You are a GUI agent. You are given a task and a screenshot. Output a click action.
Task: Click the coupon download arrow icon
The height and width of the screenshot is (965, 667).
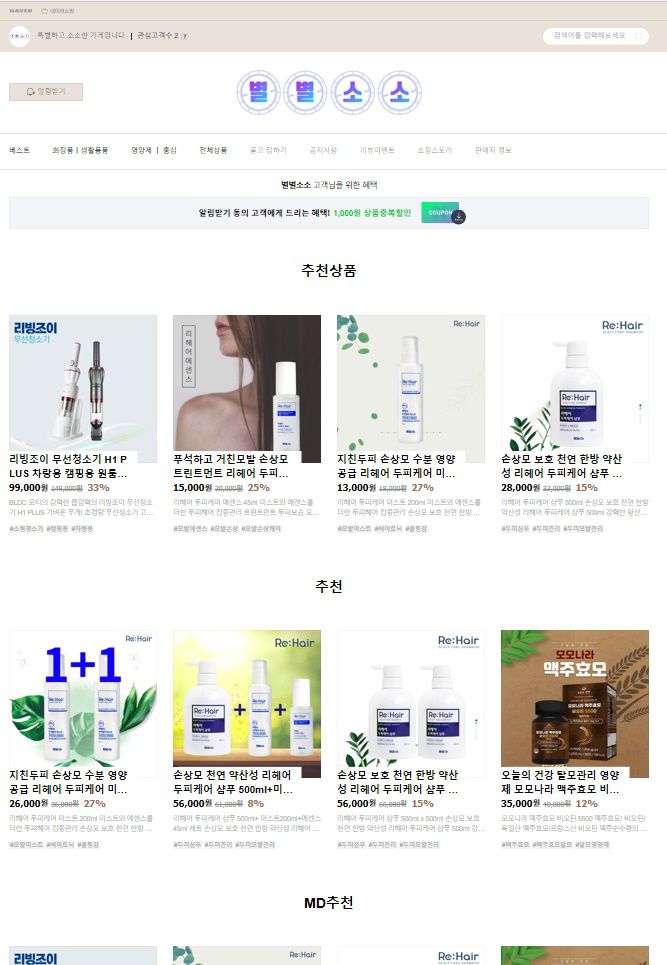(459, 217)
